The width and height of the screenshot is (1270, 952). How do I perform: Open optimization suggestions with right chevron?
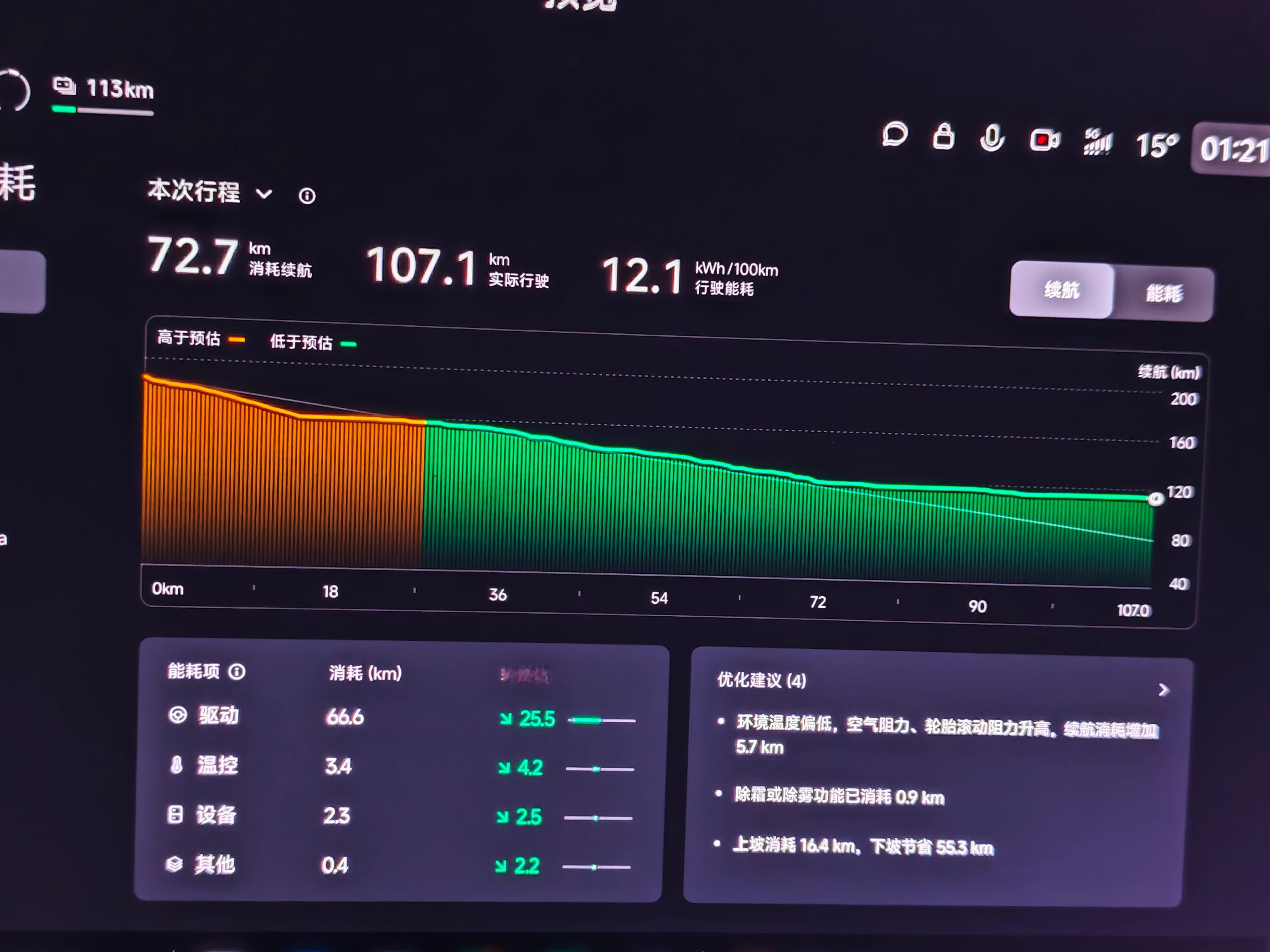point(1164,690)
